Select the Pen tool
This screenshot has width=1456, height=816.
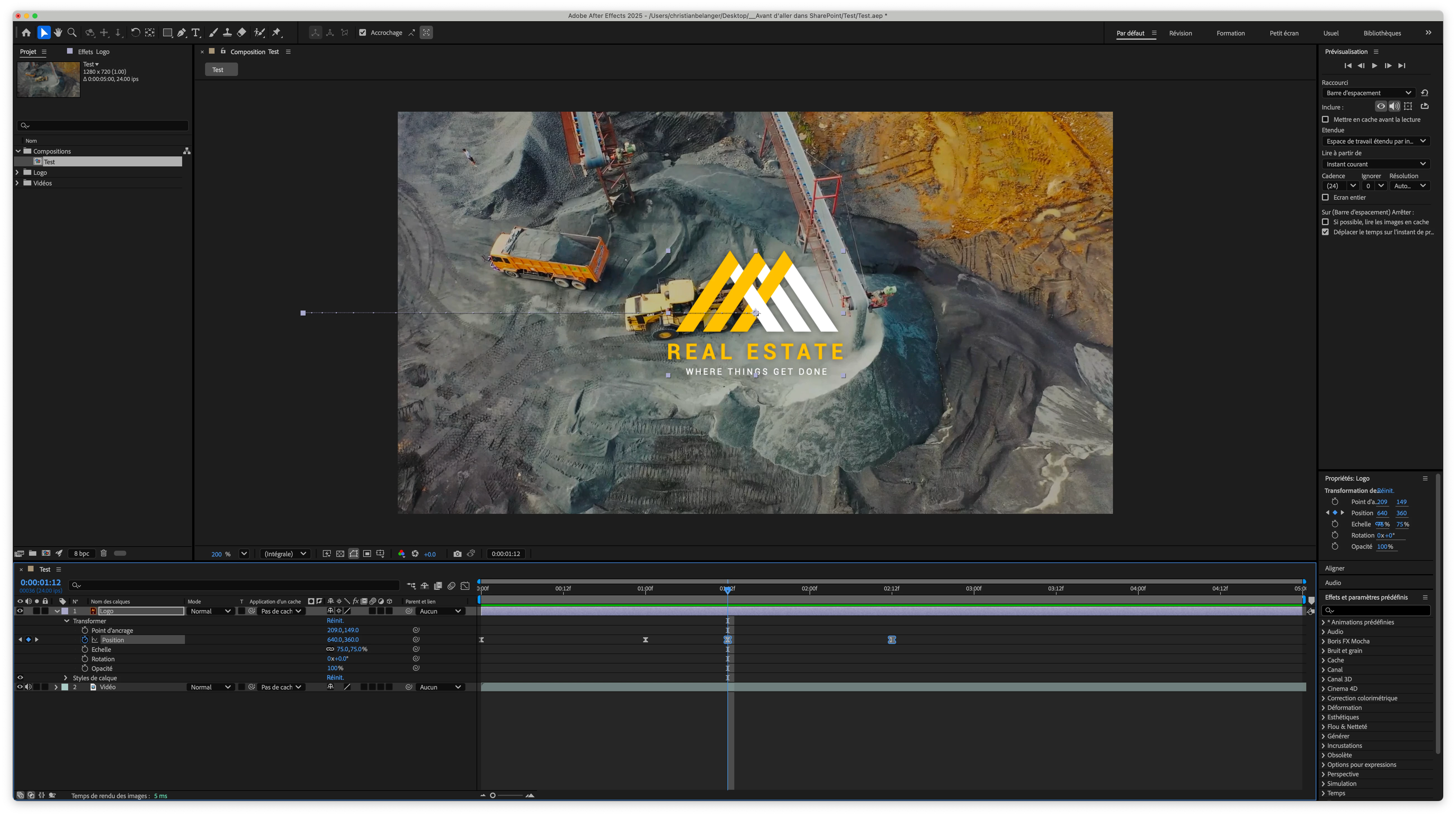click(x=181, y=33)
